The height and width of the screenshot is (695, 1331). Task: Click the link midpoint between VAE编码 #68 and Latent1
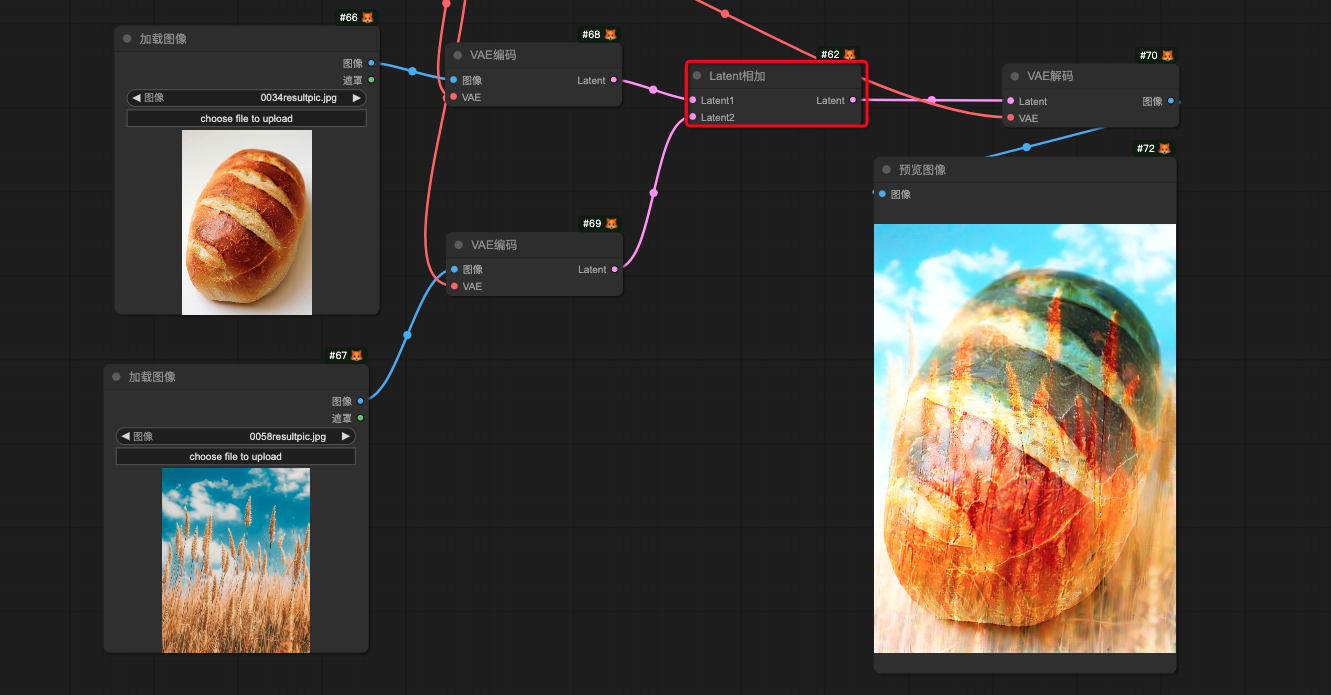(653, 90)
